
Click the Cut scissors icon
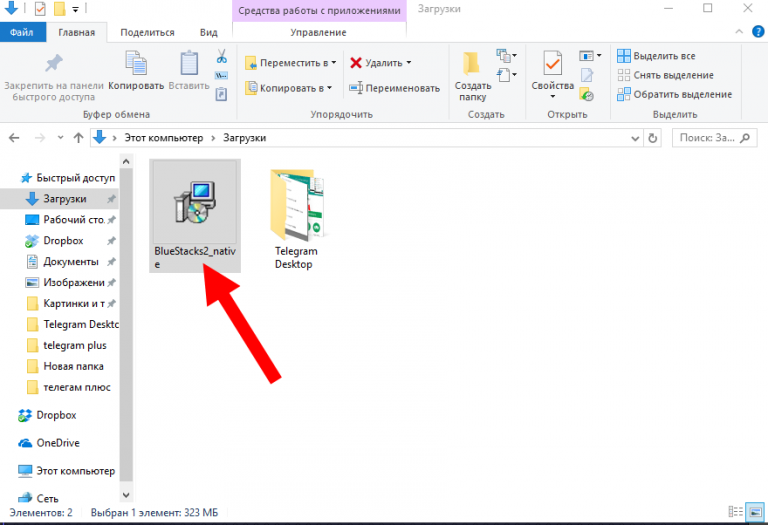[x=221, y=56]
